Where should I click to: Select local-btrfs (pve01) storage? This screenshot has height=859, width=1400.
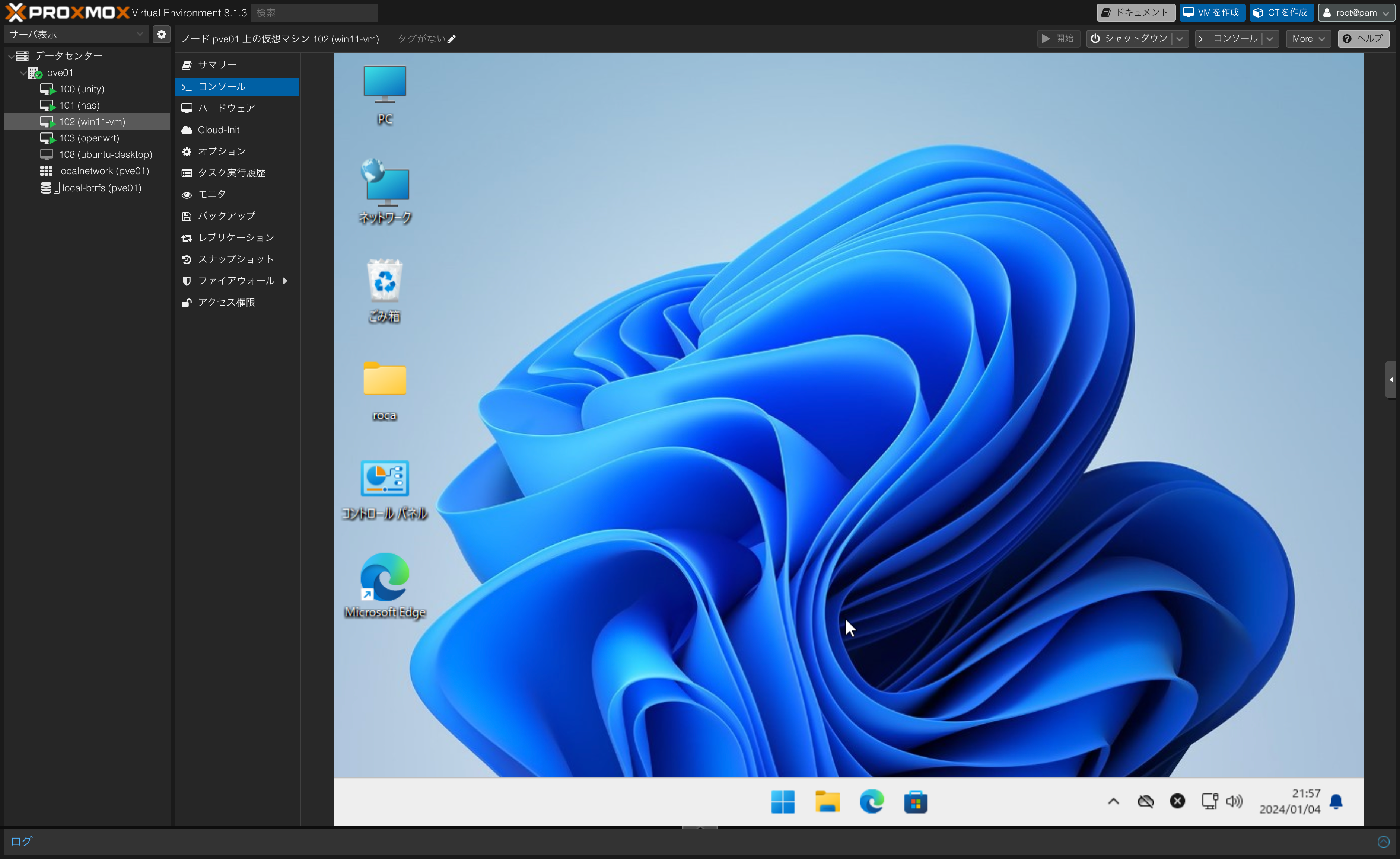pos(87,188)
